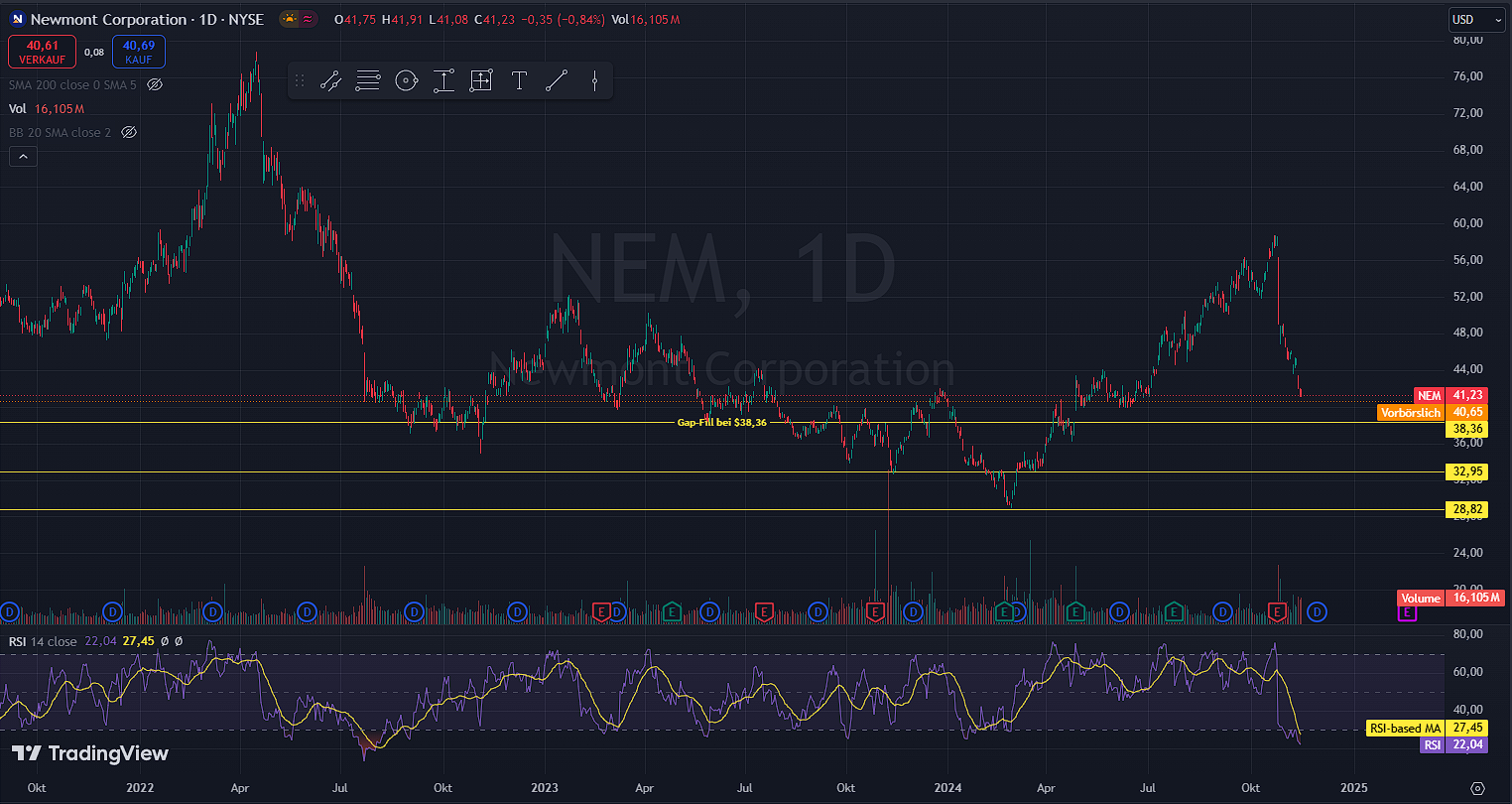Viewport: 1512px width, 804px height.
Task: Click the yellow 38,36 price line label
Action: tap(1467, 429)
